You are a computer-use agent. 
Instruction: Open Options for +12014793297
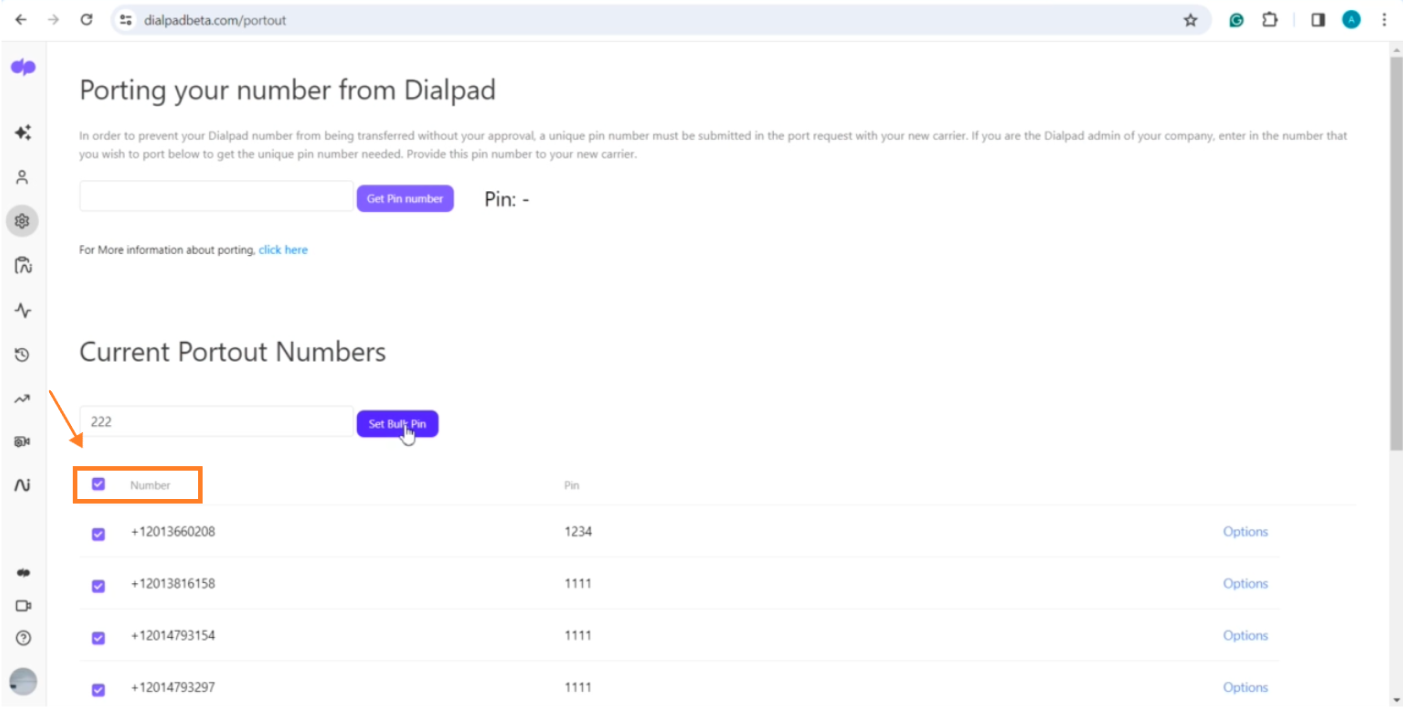[x=1245, y=688]
